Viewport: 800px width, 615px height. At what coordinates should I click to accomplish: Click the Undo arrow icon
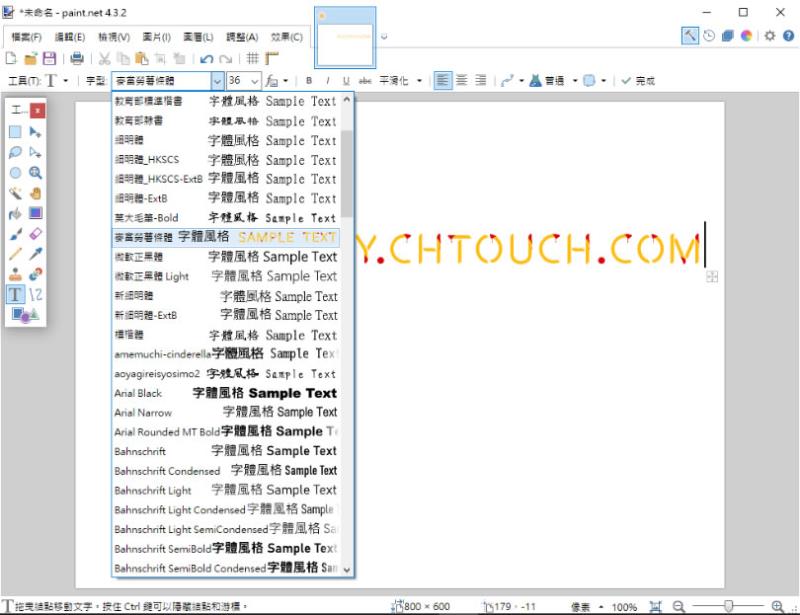click(207, 59)
